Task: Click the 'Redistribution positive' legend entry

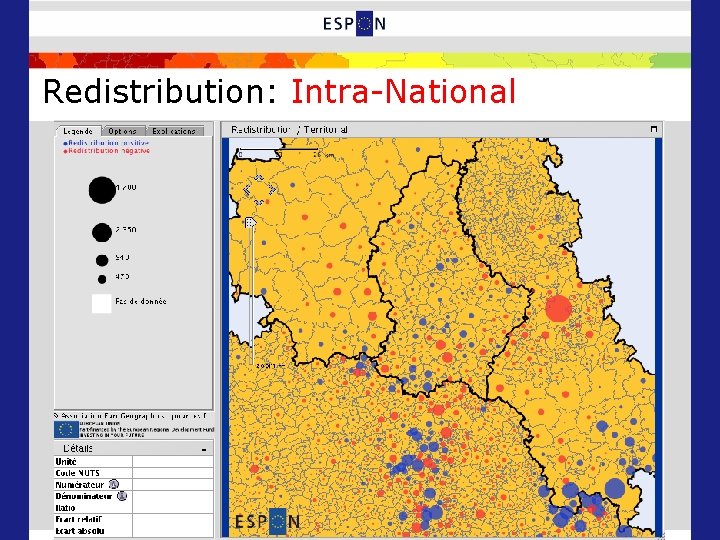Action: [x=106, y=143]
